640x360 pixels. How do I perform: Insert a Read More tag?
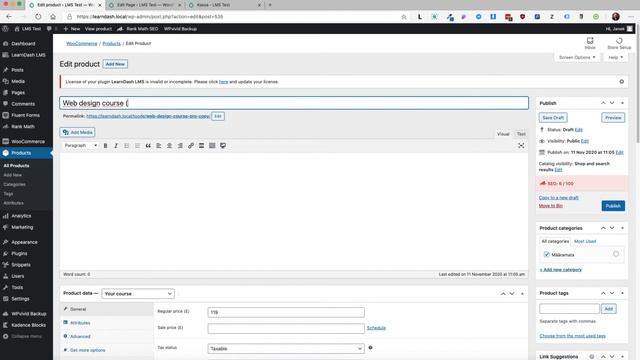click(201, 146)
